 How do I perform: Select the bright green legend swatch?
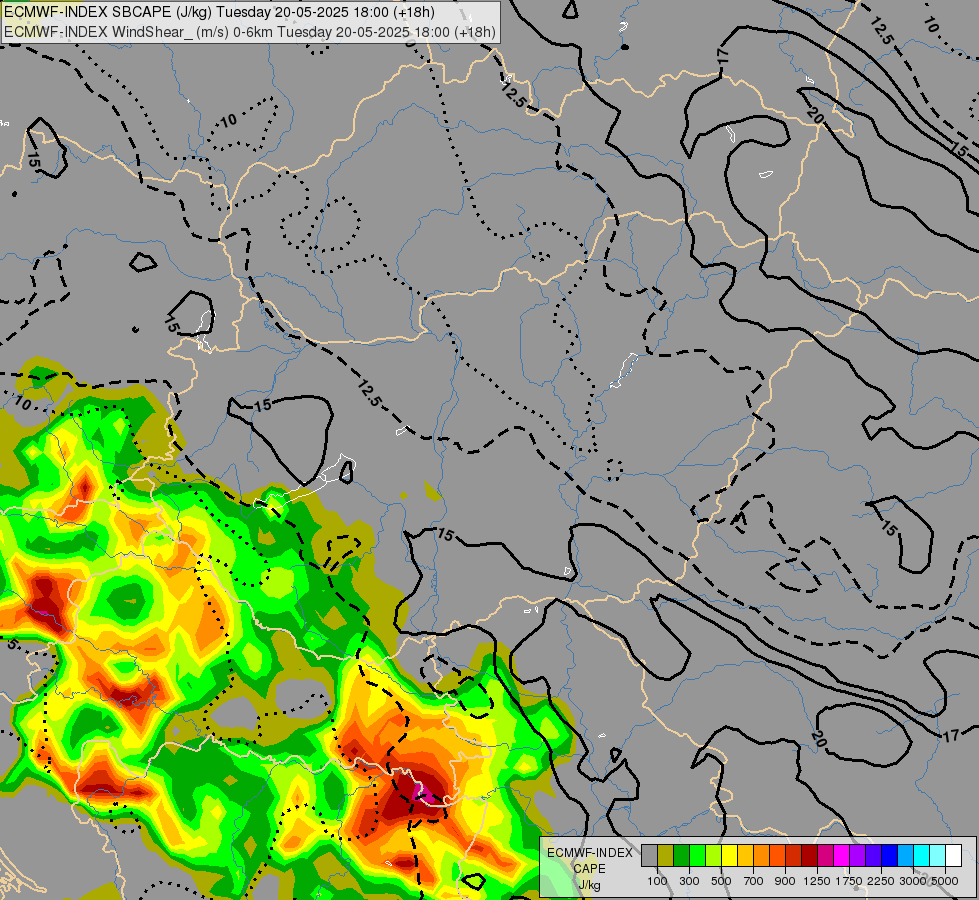click(697, 856)
